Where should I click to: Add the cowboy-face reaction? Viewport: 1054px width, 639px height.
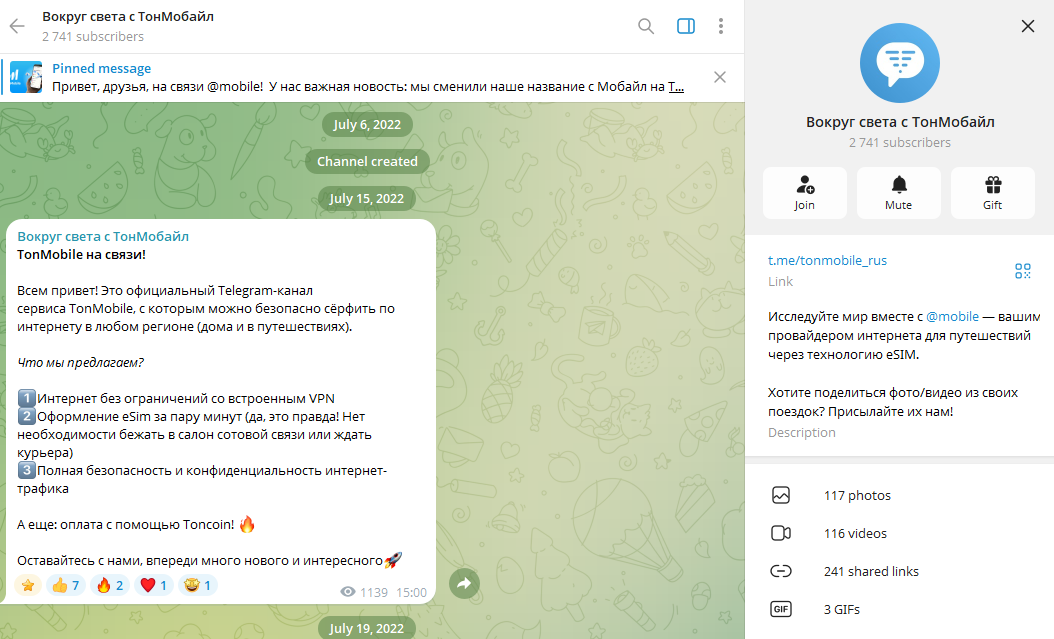[198, 585]
